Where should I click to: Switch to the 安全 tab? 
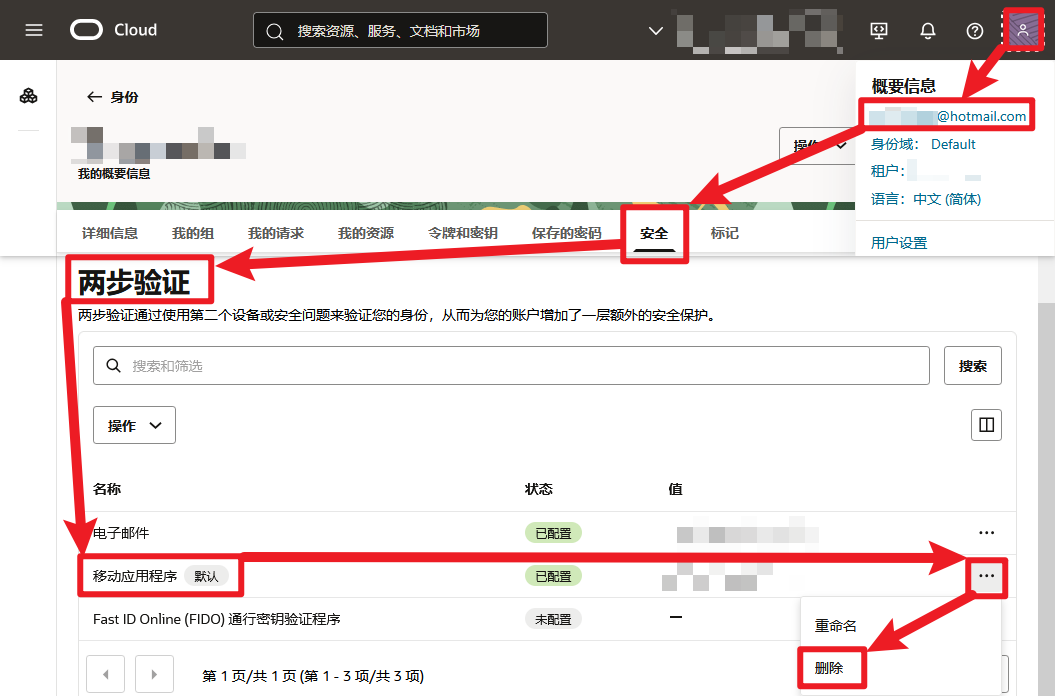(654, 233)
